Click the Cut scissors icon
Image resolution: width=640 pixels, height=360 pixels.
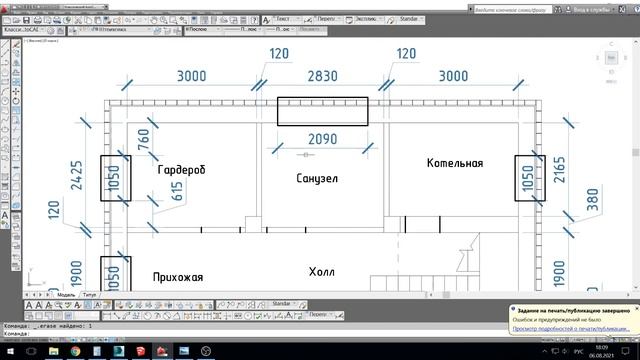click(78, 20)
